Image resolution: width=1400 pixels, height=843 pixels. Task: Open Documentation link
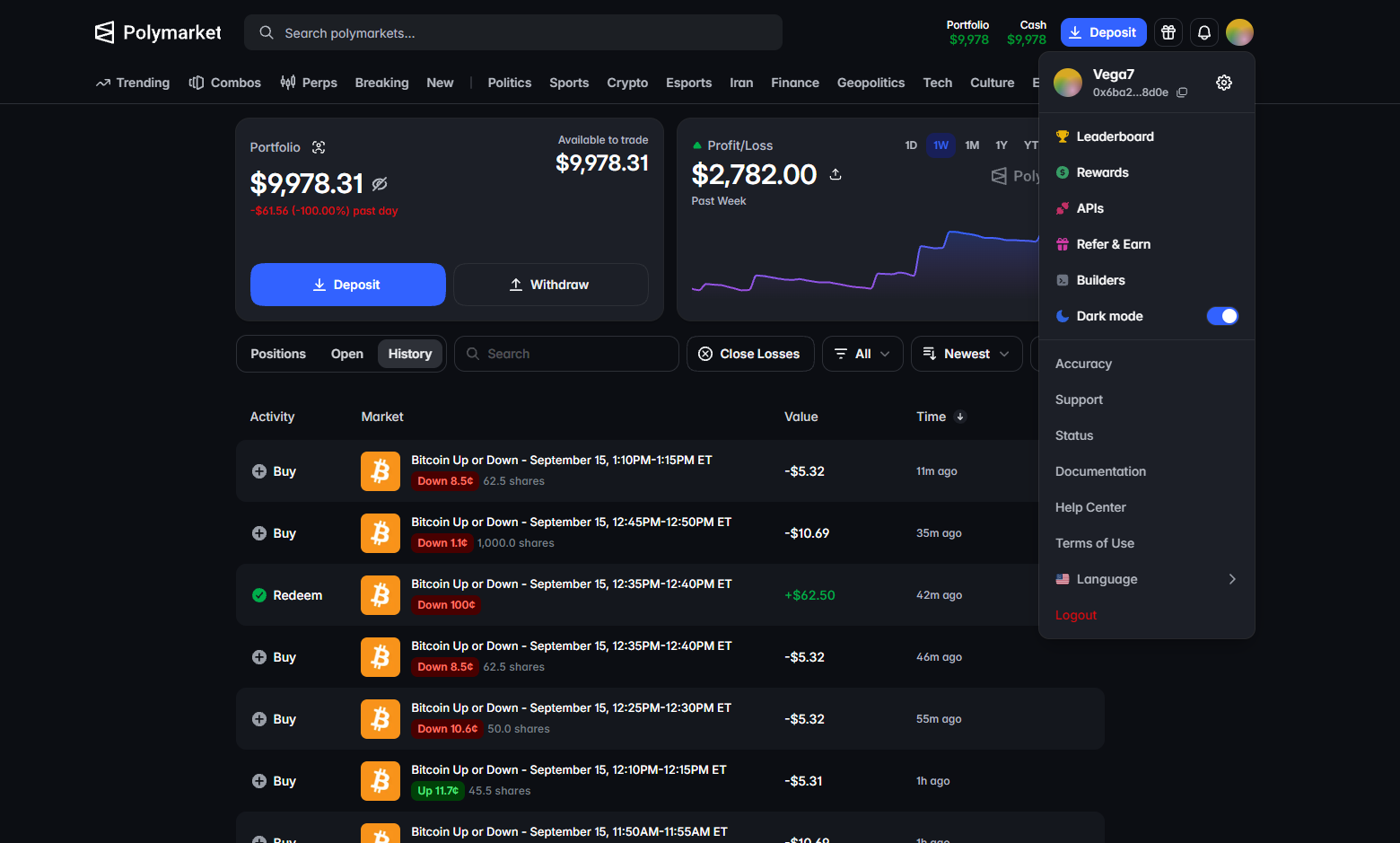point(1100,471)
